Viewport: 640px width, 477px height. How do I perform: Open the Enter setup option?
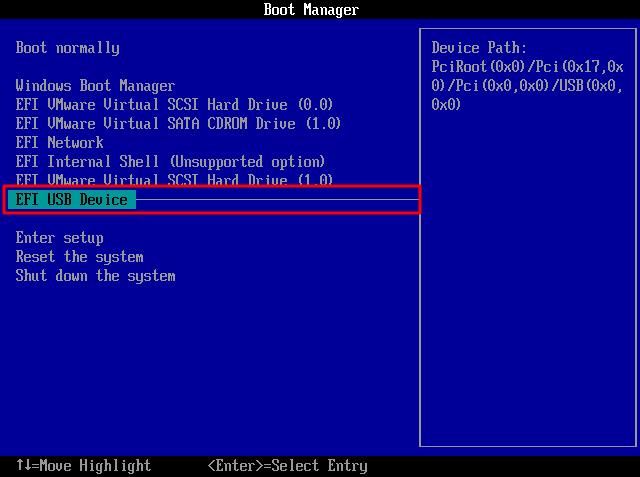[x=60, y=237]
